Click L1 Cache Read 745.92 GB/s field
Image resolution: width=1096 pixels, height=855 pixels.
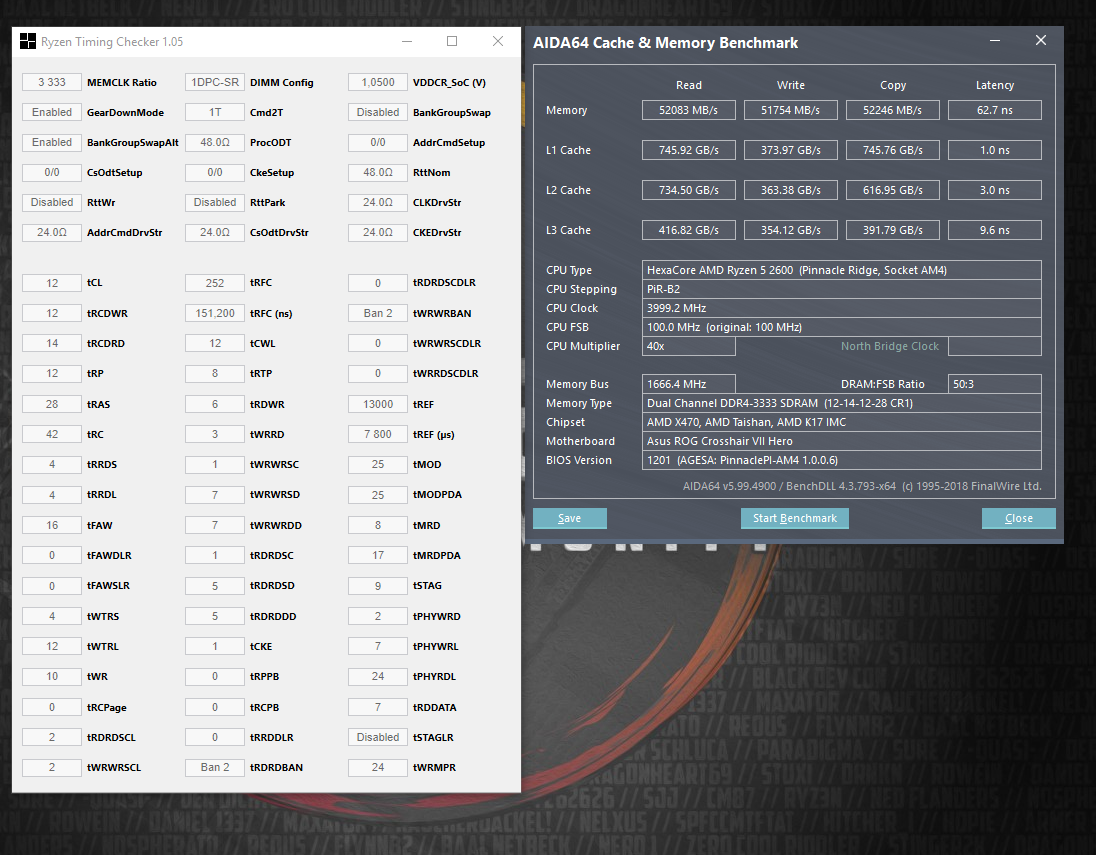pos(688,150)
